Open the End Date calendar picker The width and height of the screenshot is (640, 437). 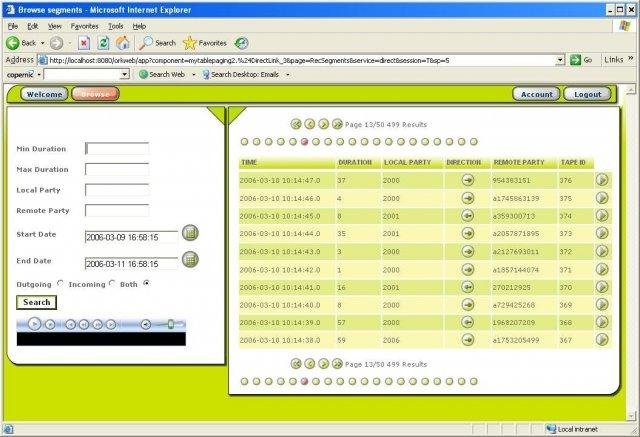(x=190, y=260)
